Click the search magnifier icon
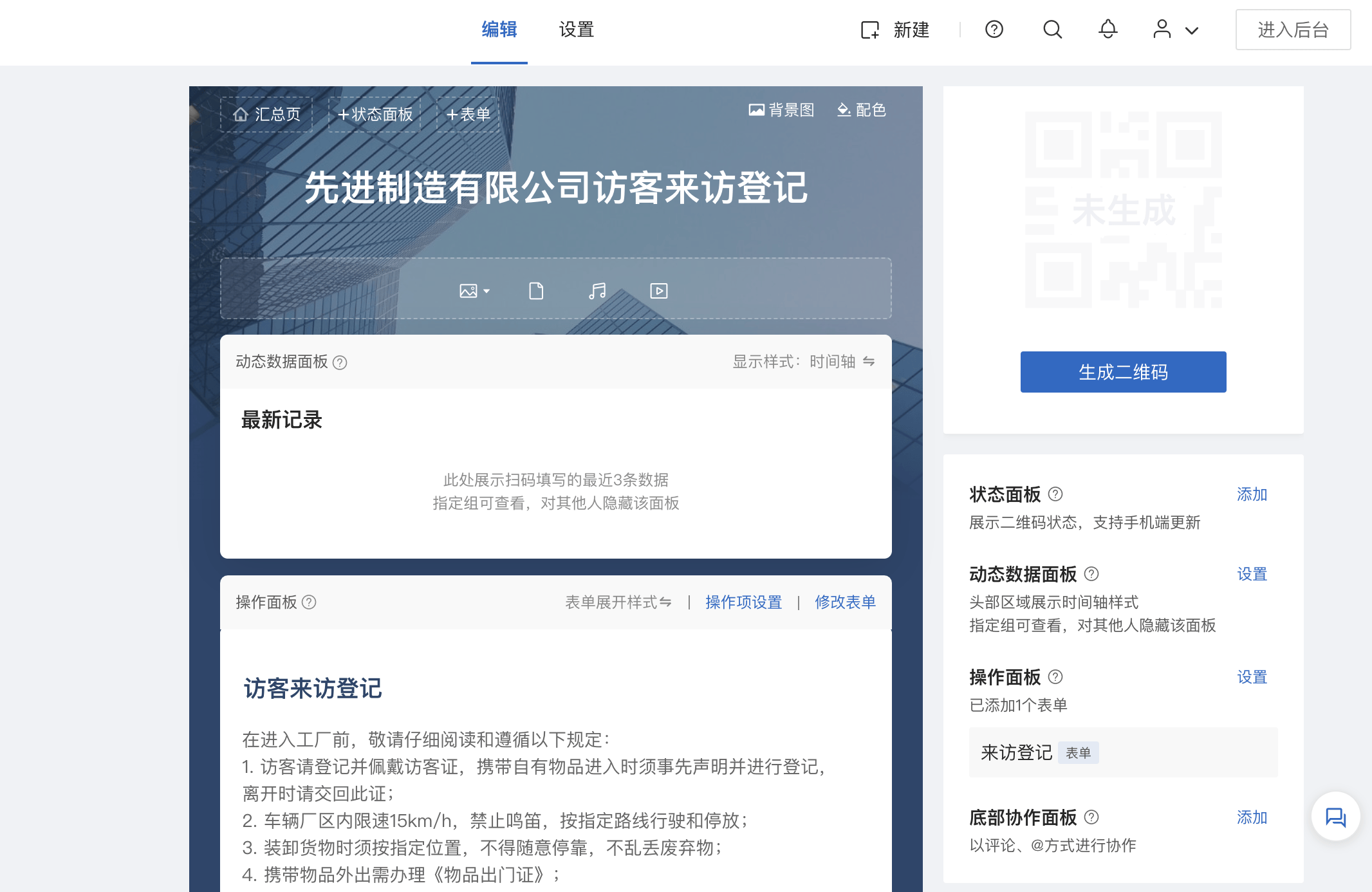Screen dimensions: 1372x892 pos(1052,30)
